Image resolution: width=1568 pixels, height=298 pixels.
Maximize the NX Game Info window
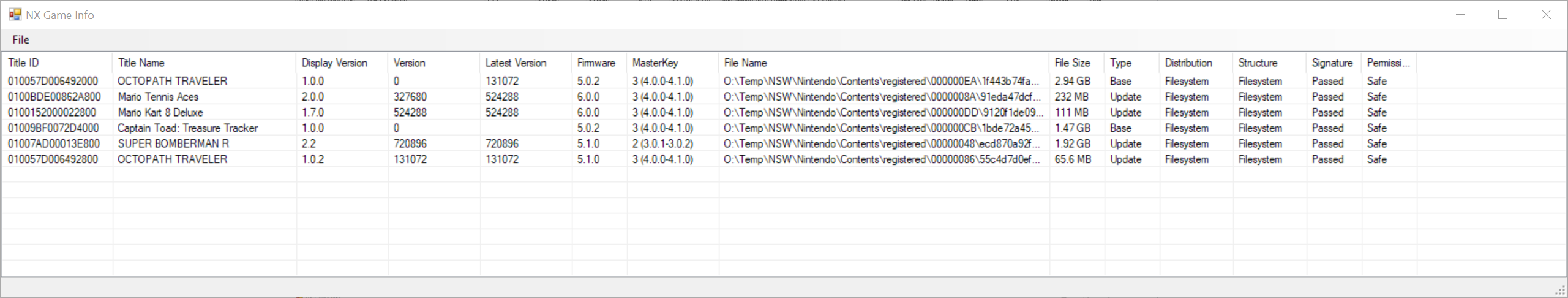coord(1502,15)
